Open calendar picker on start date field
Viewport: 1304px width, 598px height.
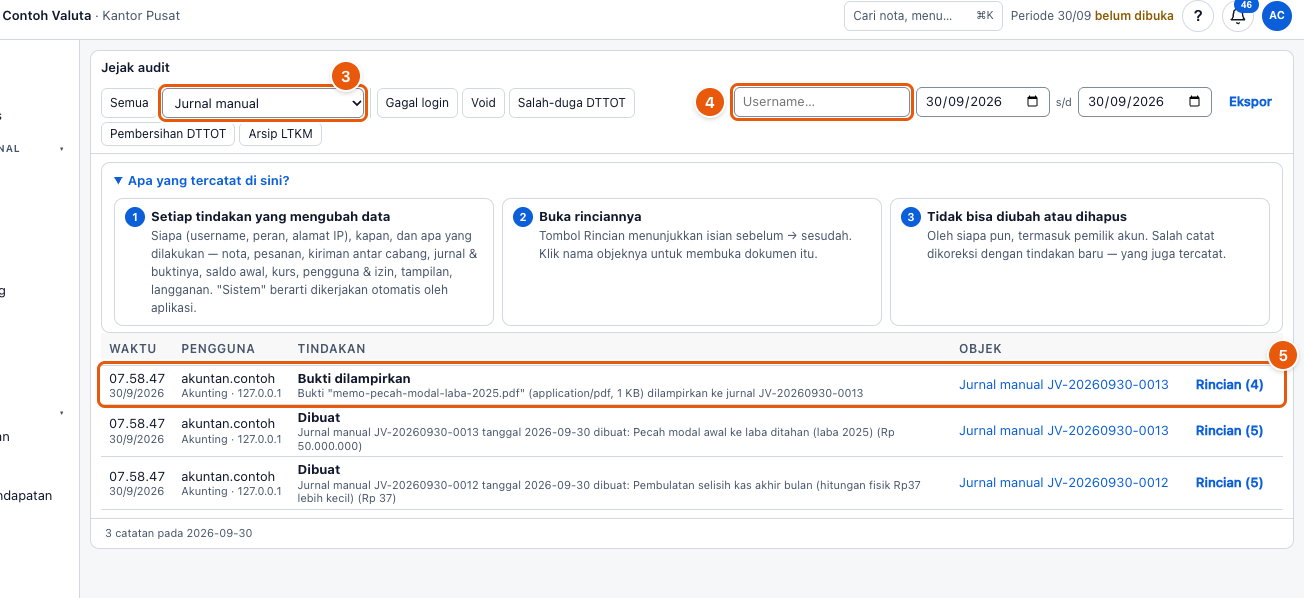click(x=1033, y=102)
